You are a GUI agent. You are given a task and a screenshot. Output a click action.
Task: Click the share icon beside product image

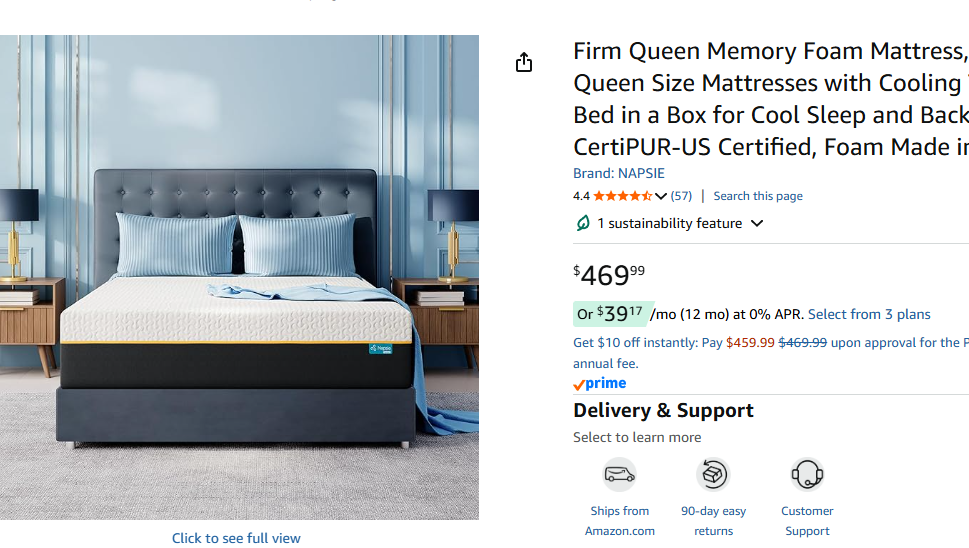pyautogui.click(x=523, y=62)
